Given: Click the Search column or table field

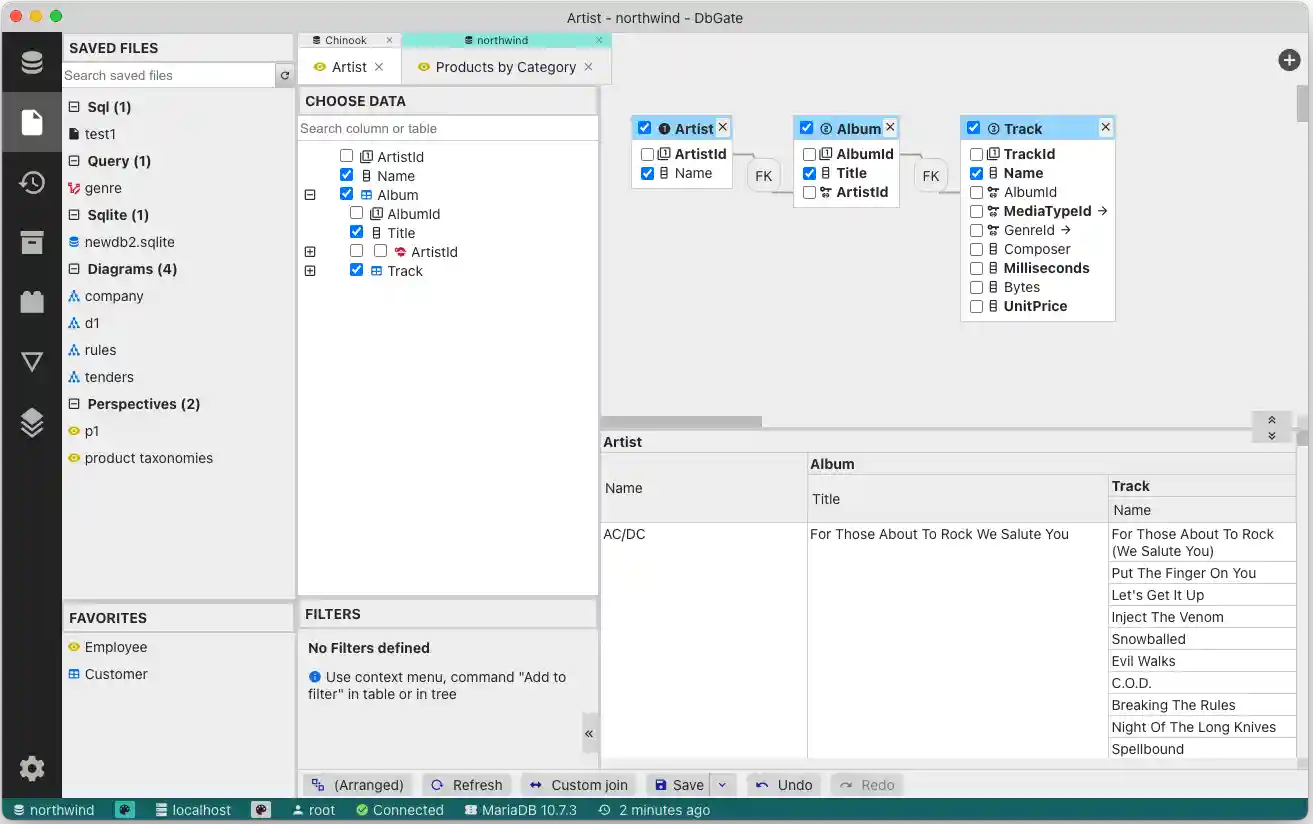Looking at the screenshot, I should point(447,128).
